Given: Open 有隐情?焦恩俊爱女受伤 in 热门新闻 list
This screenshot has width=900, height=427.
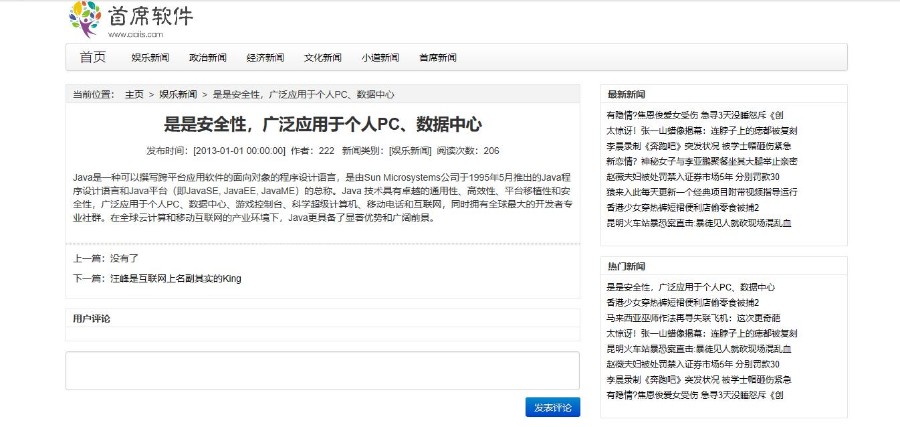Looking at the screenshot, I should pos(695,395).
